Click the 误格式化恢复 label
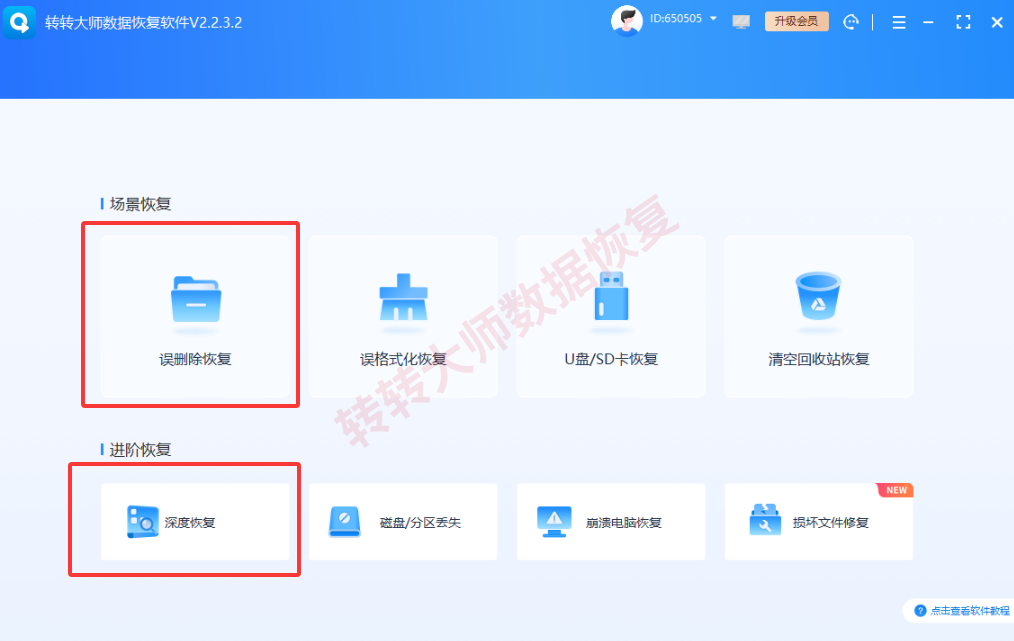This screenshot has height=641, width=1014. [x=403, y=360]
